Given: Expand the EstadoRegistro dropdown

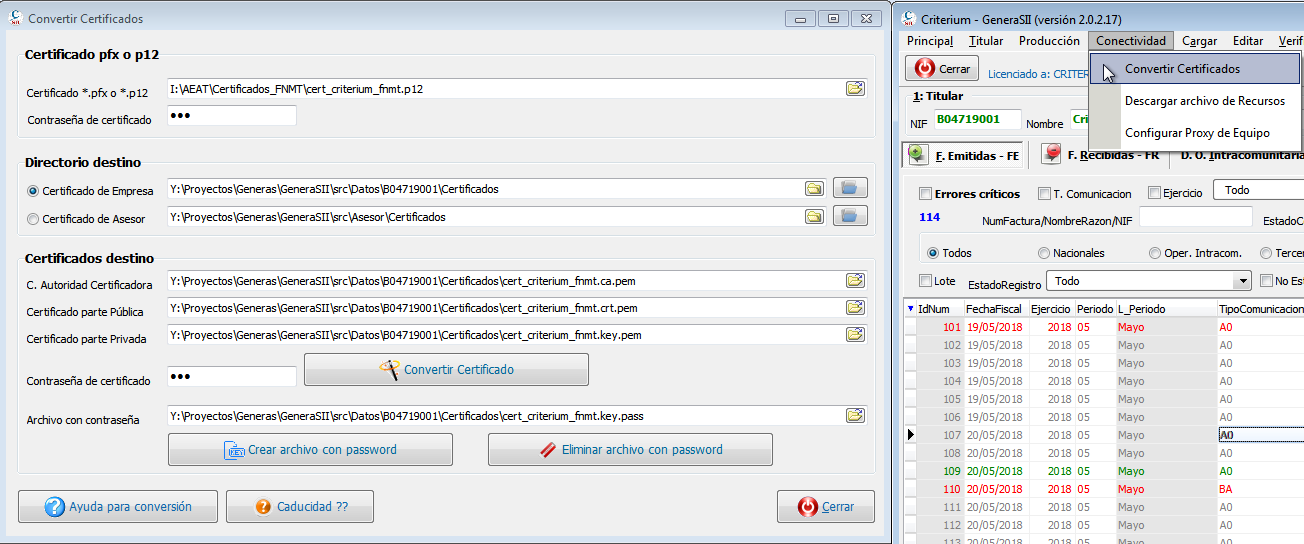Looking at the screenshot, I should tap(1242, 282).
